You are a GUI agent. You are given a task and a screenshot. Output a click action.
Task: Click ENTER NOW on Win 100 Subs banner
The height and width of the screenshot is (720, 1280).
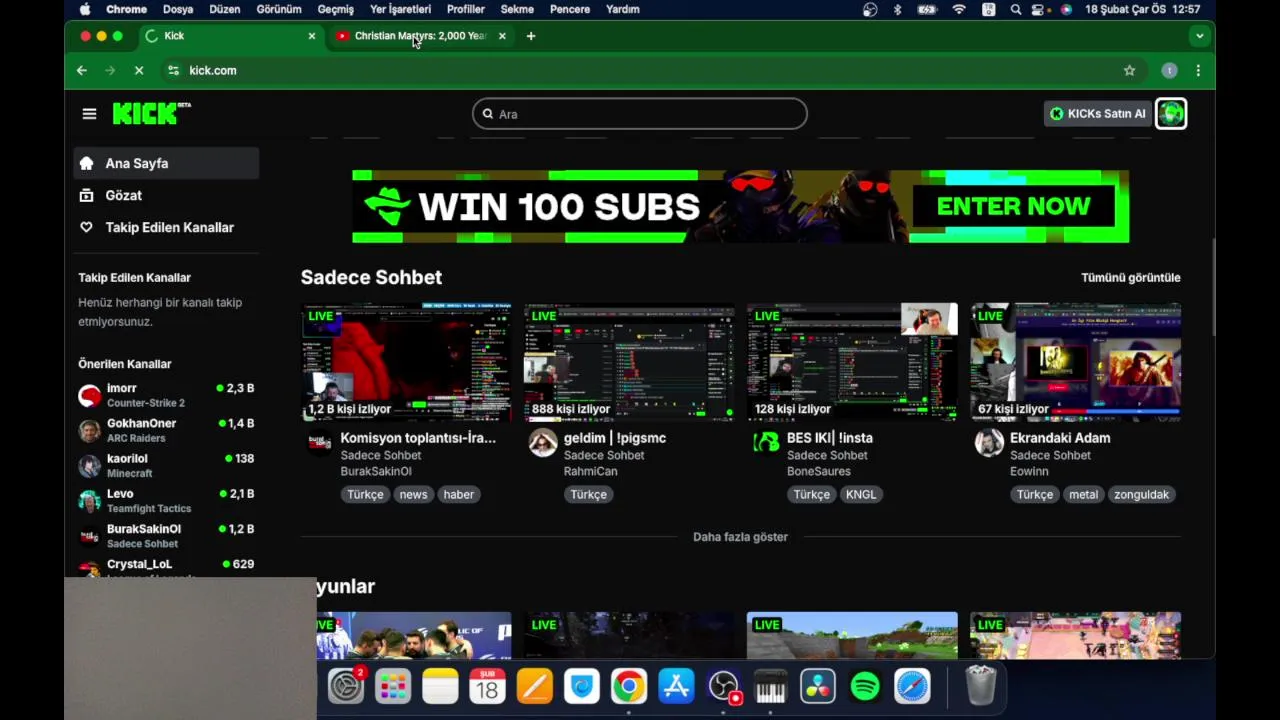point(1014,207)
